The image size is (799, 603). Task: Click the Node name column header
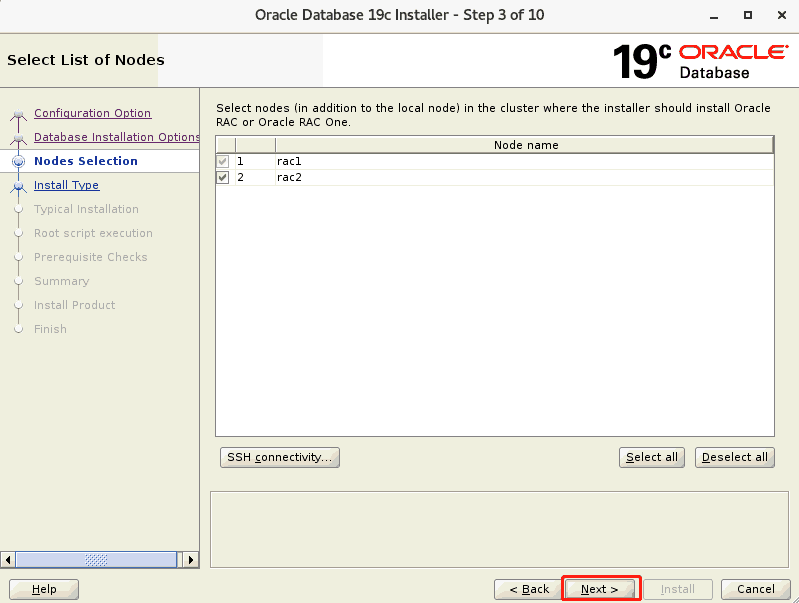click(525, 145)
